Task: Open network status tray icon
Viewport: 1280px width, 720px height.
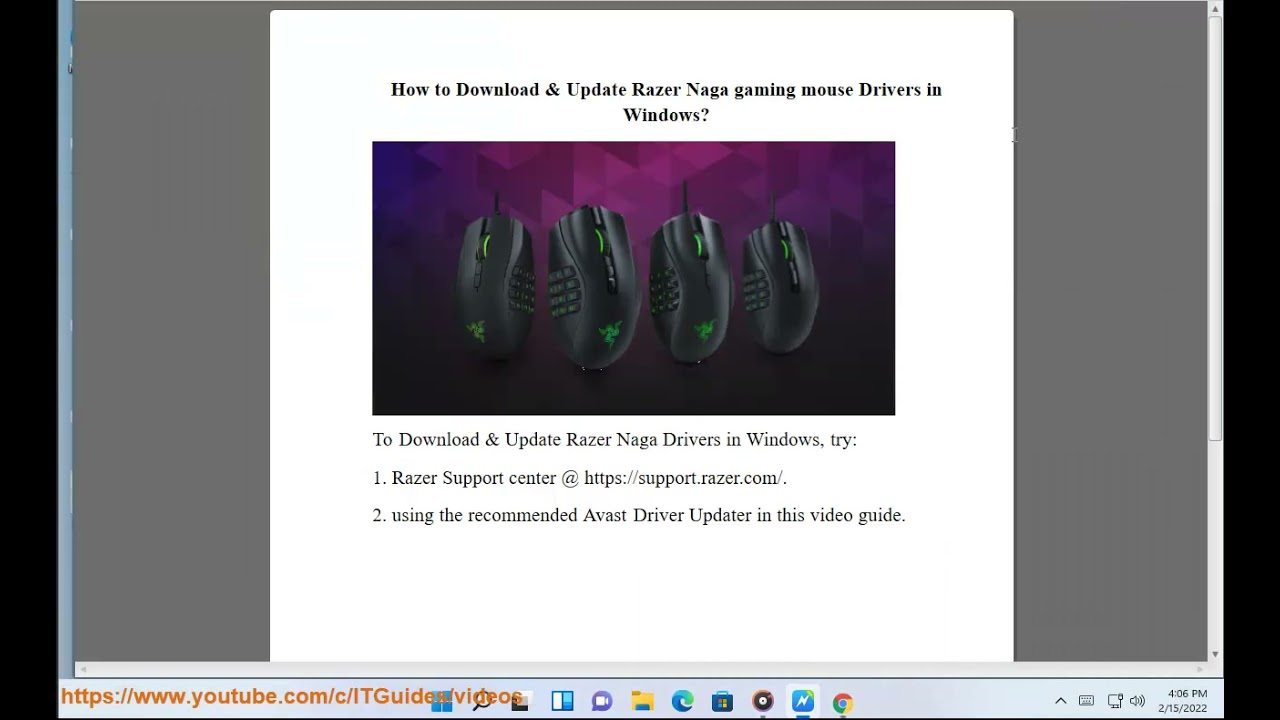Action: 1115,701
